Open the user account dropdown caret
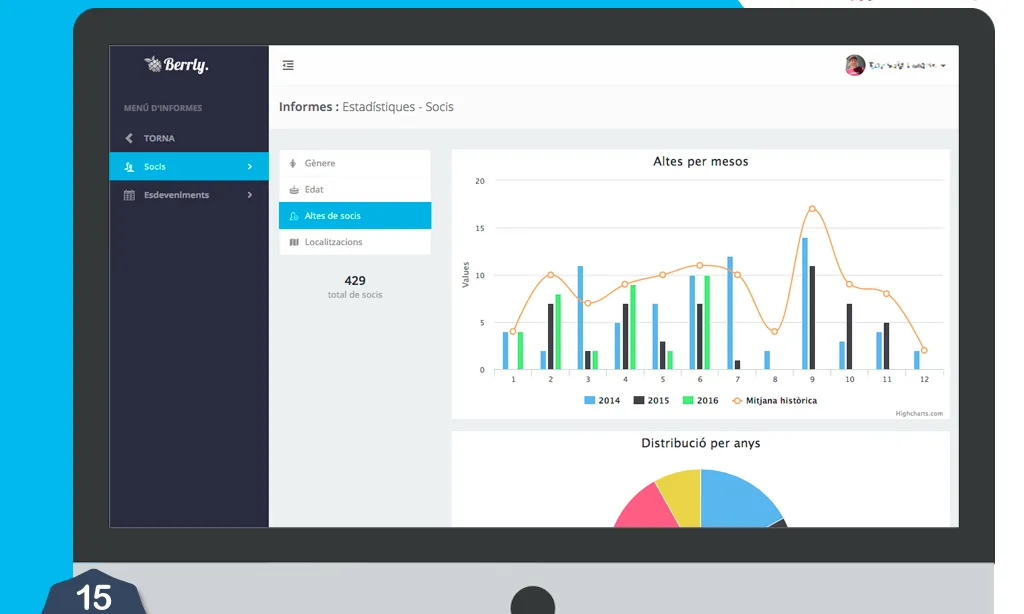 pos(943,66)
